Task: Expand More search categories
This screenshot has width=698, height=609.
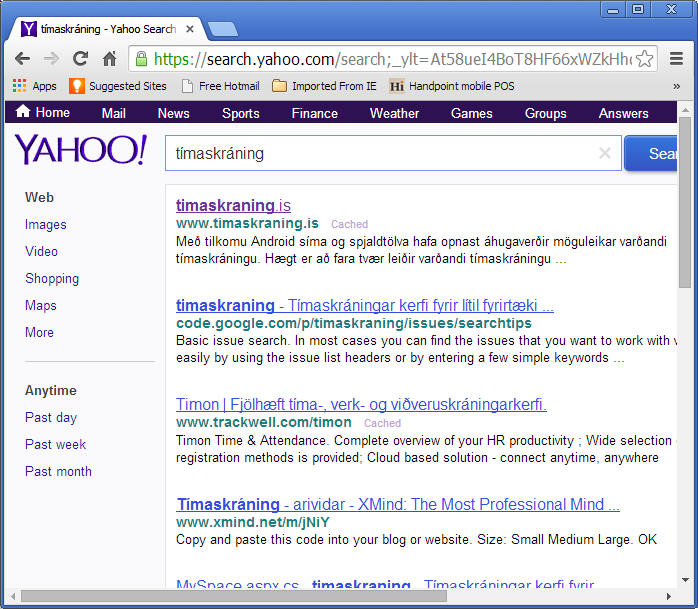Action: (x=39, y=332)
